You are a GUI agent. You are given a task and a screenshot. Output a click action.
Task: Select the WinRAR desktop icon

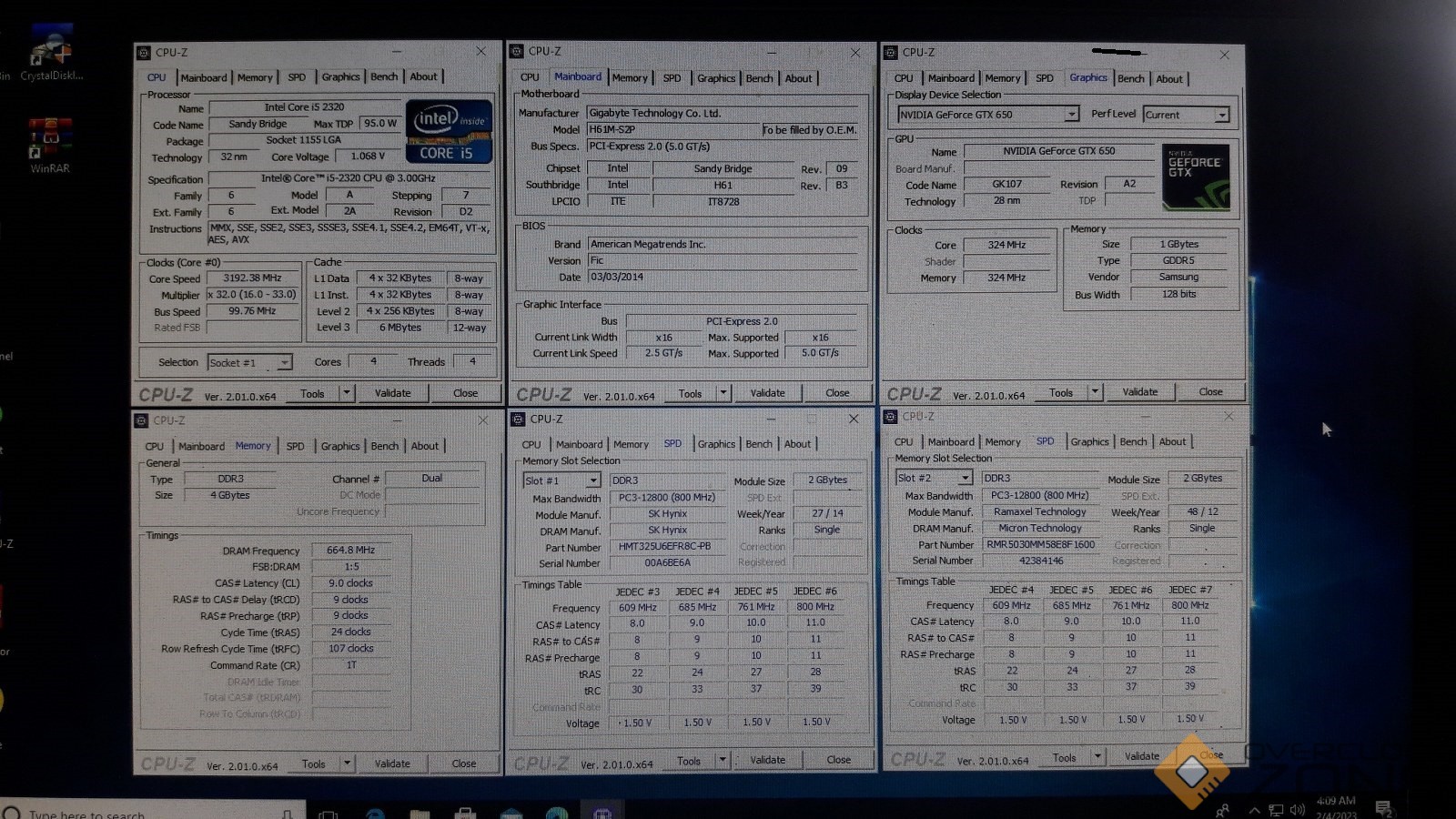[x=49, y=138]
